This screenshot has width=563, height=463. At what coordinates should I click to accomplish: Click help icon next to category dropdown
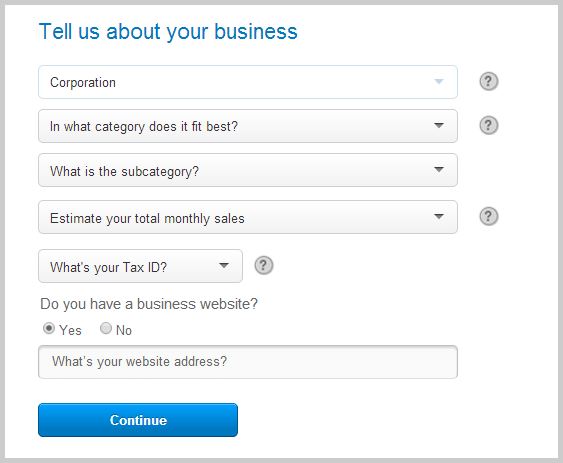(489, 125)
